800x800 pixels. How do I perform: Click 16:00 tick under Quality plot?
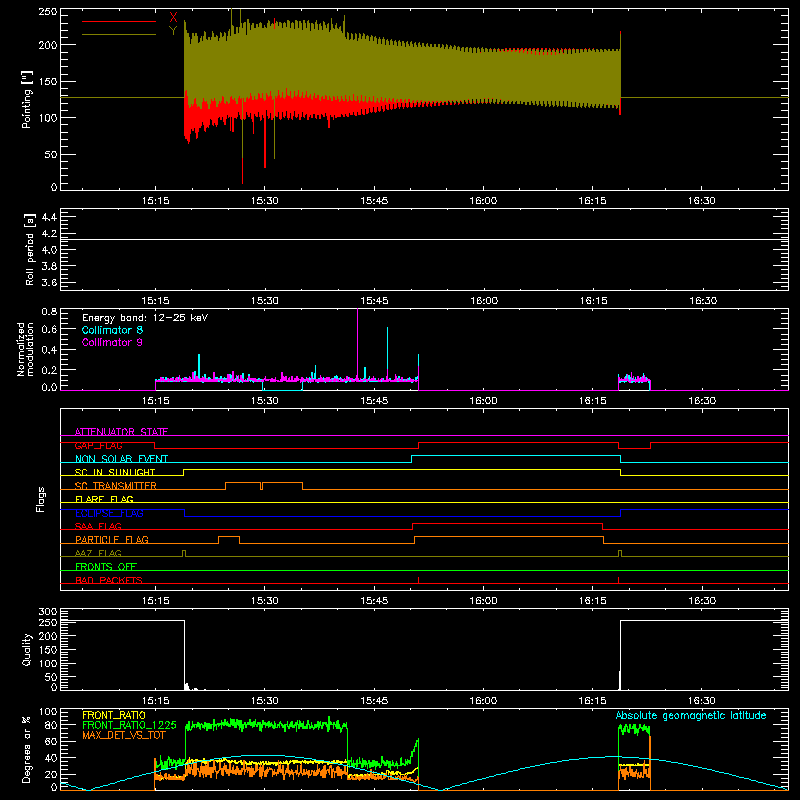click(483, 701)
